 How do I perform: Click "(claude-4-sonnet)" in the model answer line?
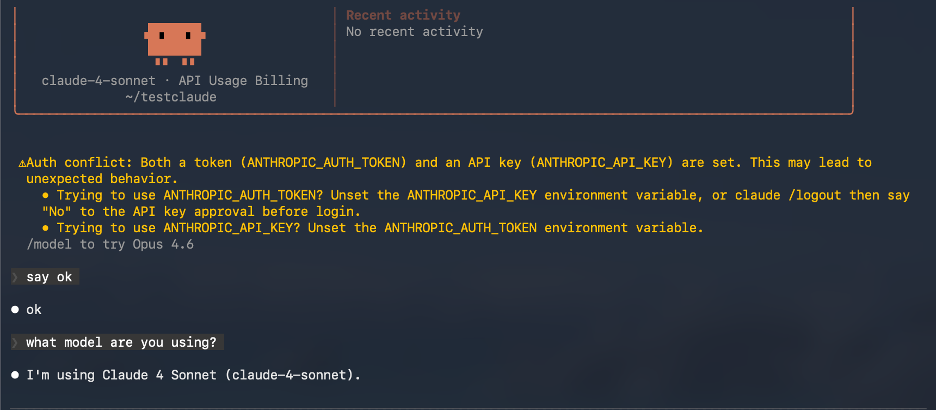coord(286,375)
